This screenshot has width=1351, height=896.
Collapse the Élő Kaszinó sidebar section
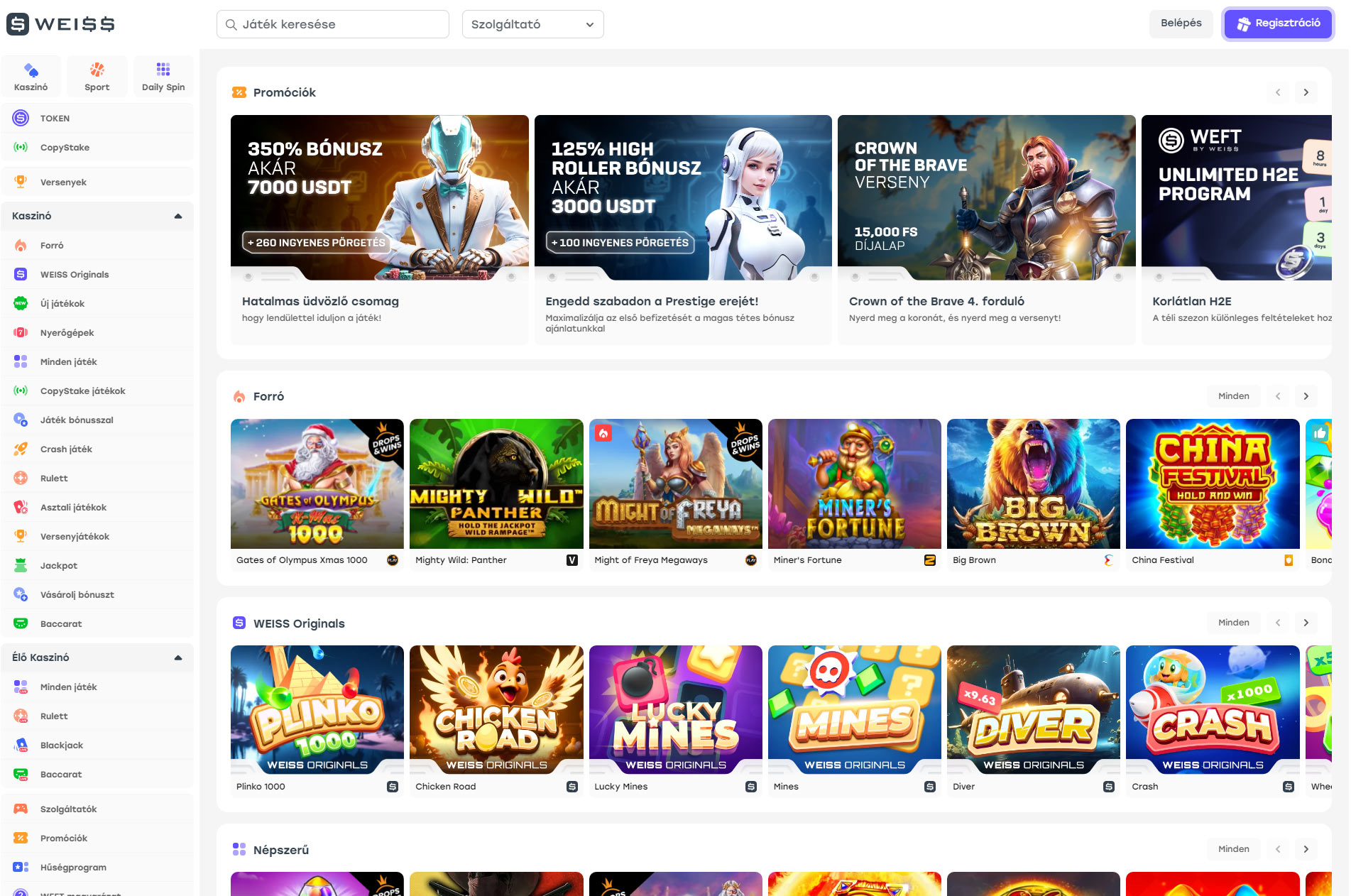pyautogui.click(x=178, y=657)
